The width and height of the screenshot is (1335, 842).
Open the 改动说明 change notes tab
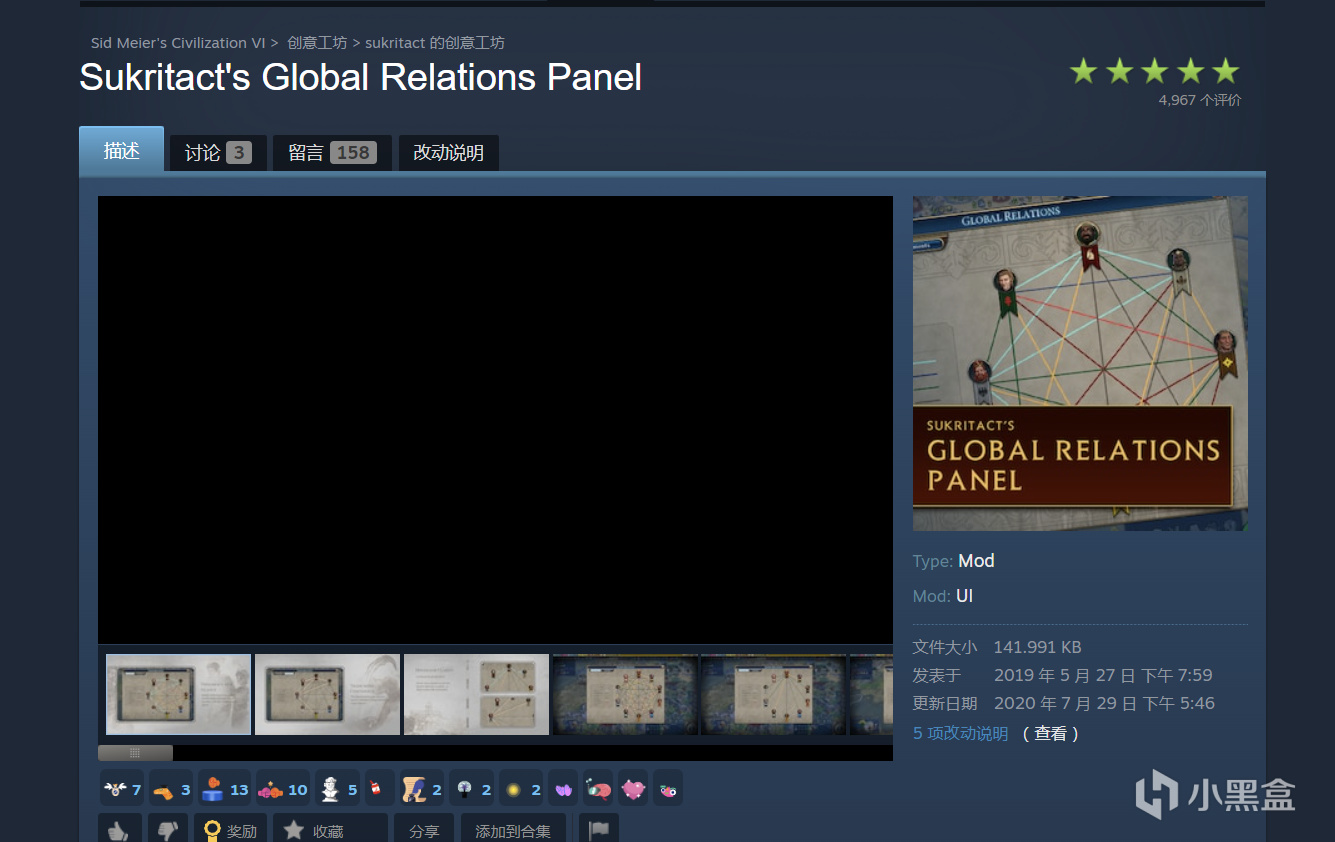click(x=449, y=153)
